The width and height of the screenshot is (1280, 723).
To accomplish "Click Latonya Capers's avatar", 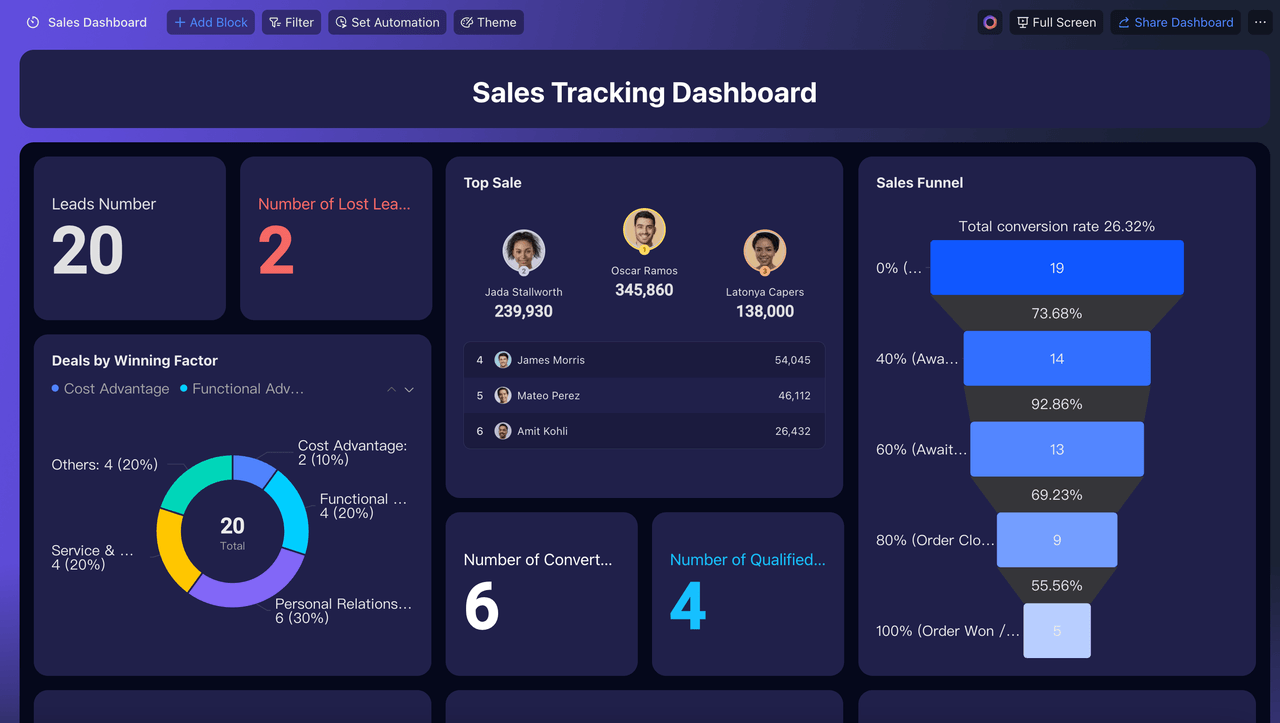I will pyautogui.click(x=765, y=251).
